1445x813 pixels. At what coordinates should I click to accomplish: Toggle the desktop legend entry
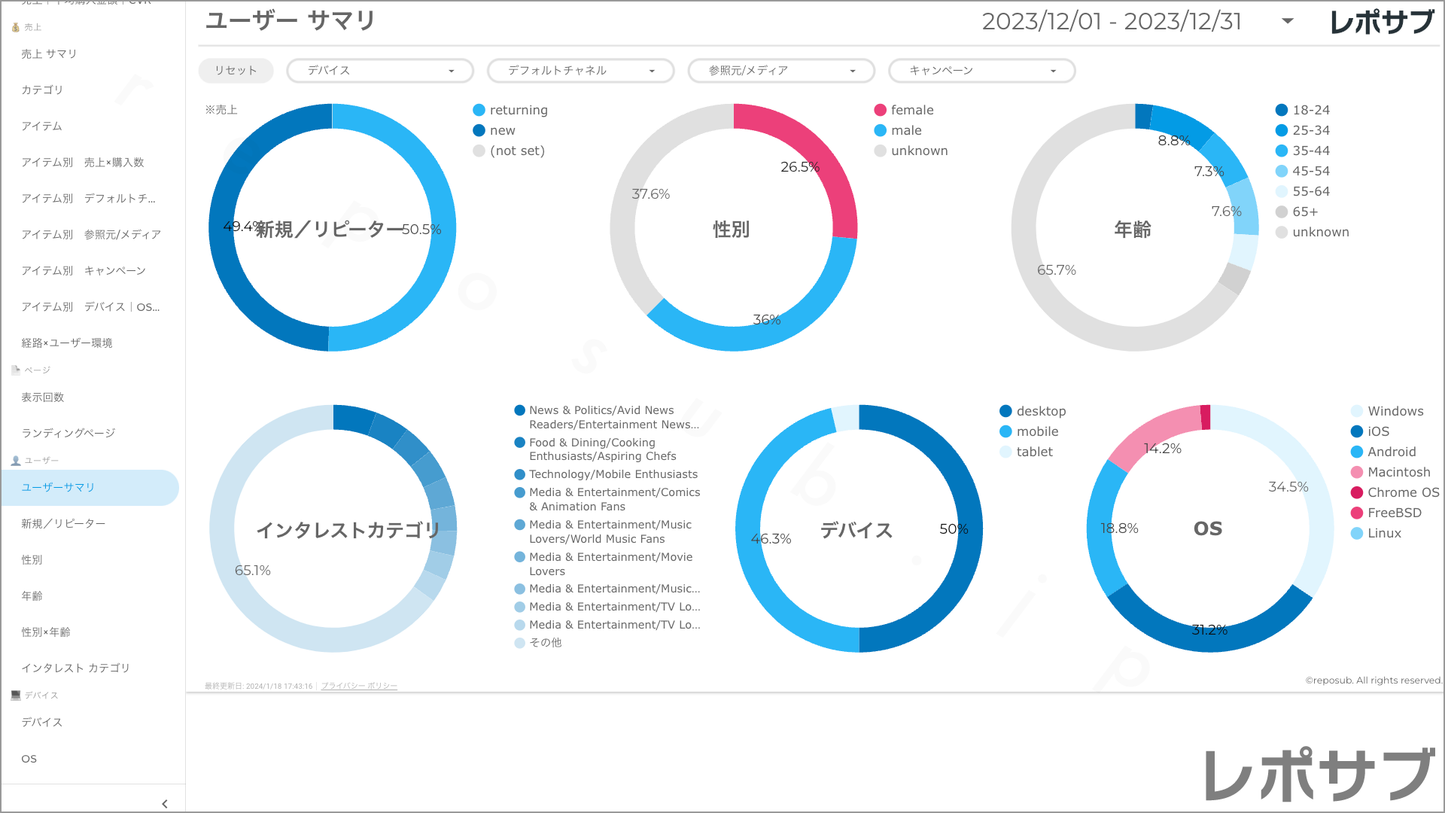(1040, 411)
